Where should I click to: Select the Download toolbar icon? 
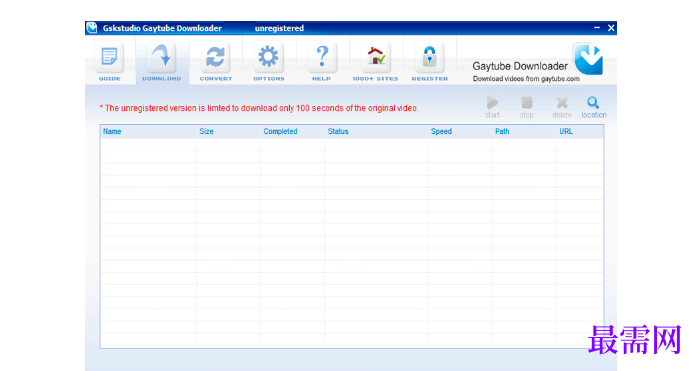point(162,58)
